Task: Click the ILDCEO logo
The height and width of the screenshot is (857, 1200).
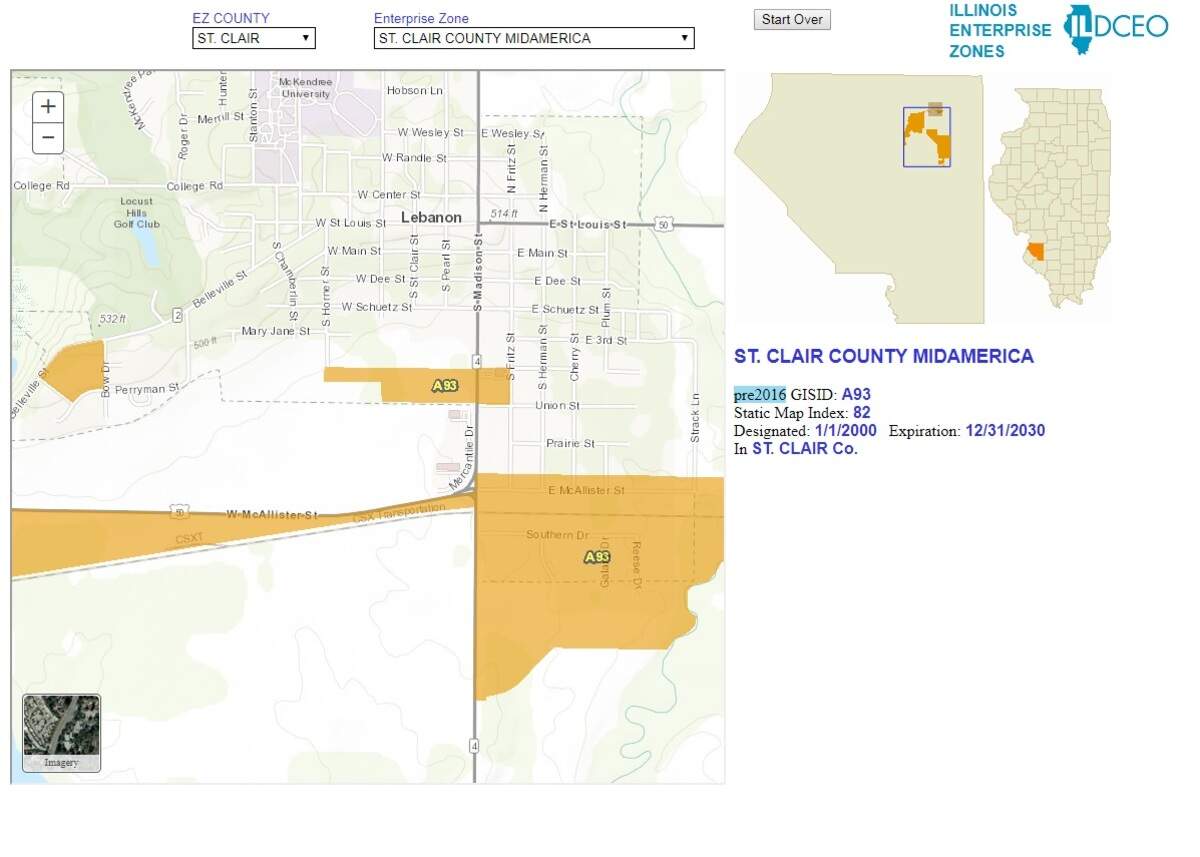Action: pyautogui.click(x=1115, y=28)
